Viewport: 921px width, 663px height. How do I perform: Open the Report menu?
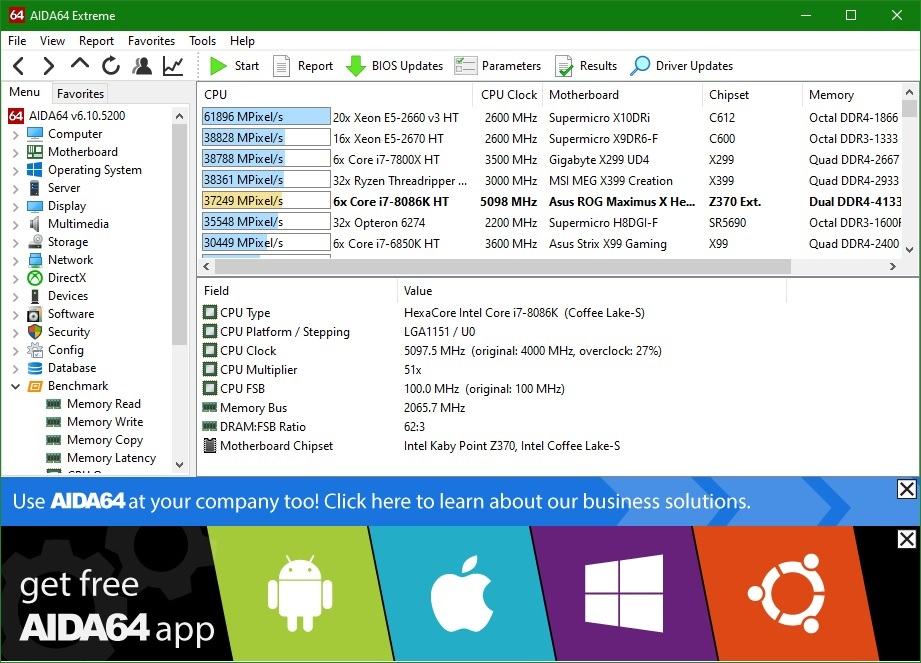coord(96,41)
